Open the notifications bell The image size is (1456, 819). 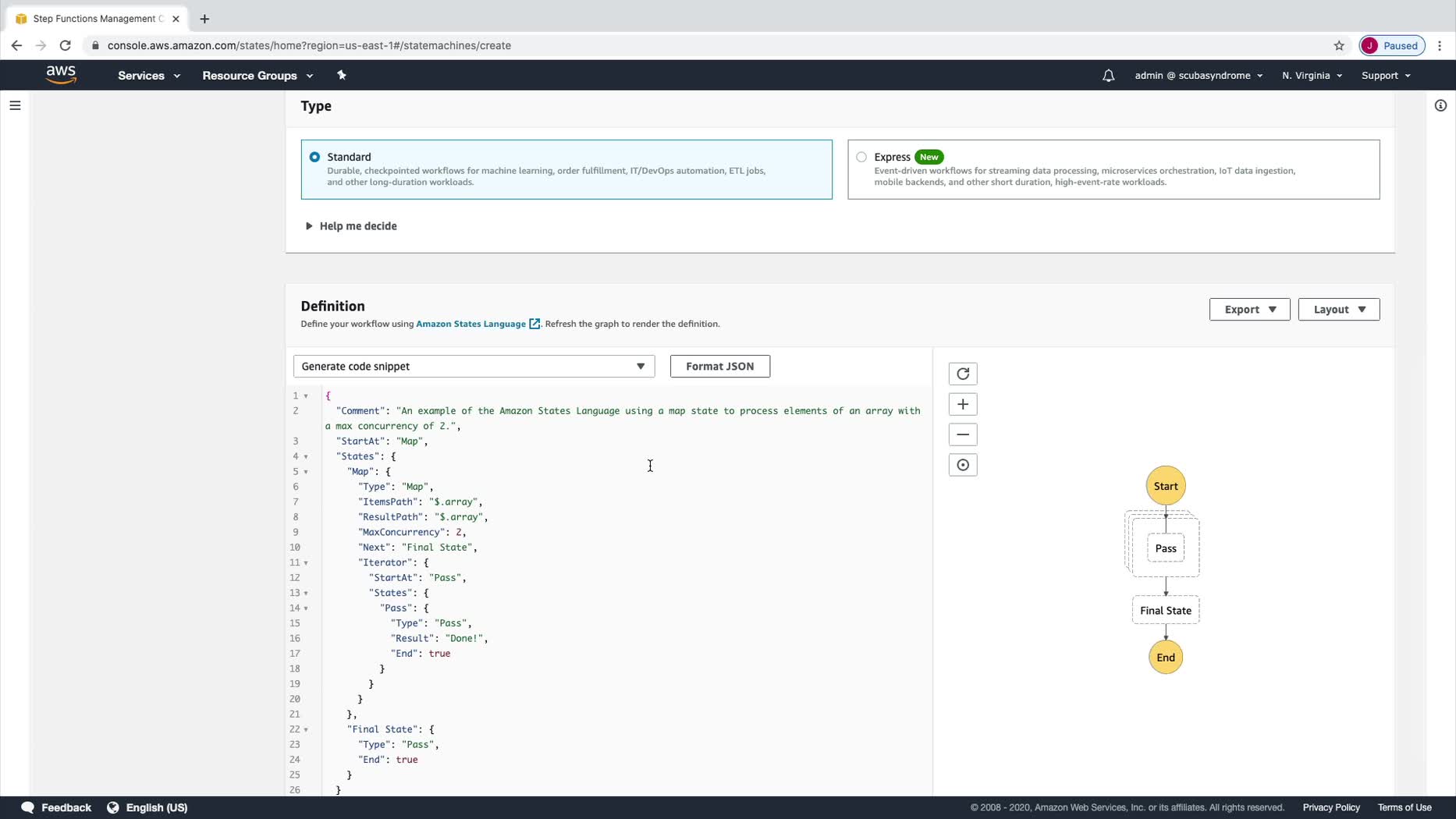click(1108, 76)
